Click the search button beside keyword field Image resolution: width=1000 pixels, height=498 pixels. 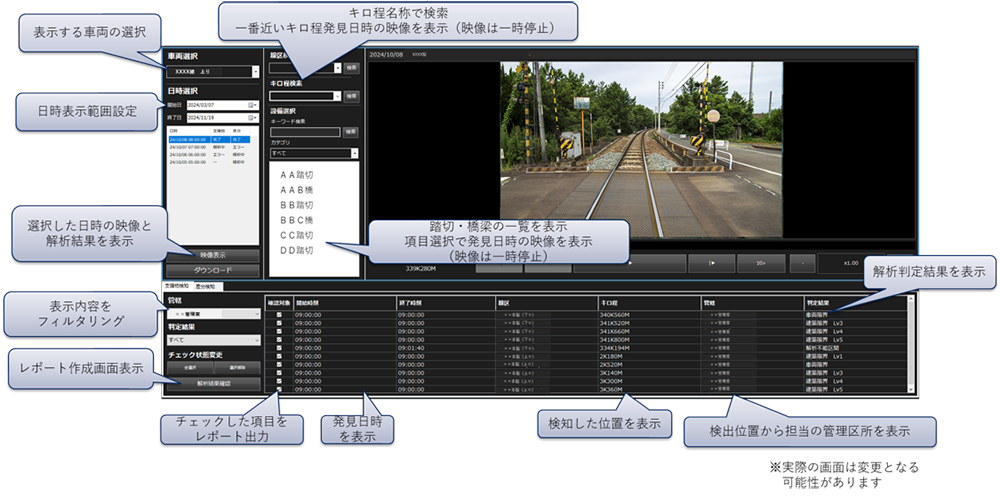coord(351,131)
